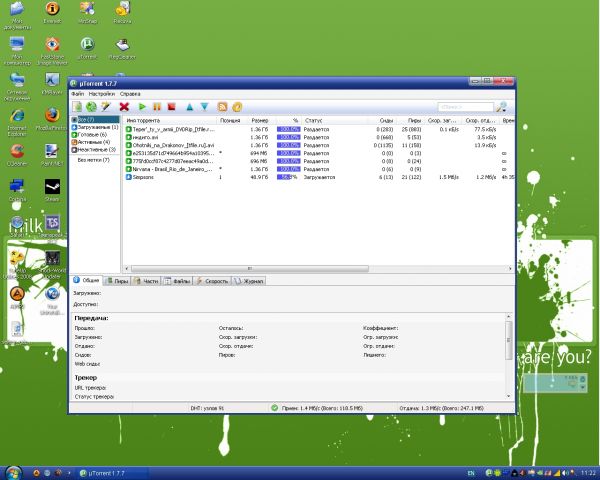
Task: Sort torrents by the Размер column header
Action: [259, 120]
